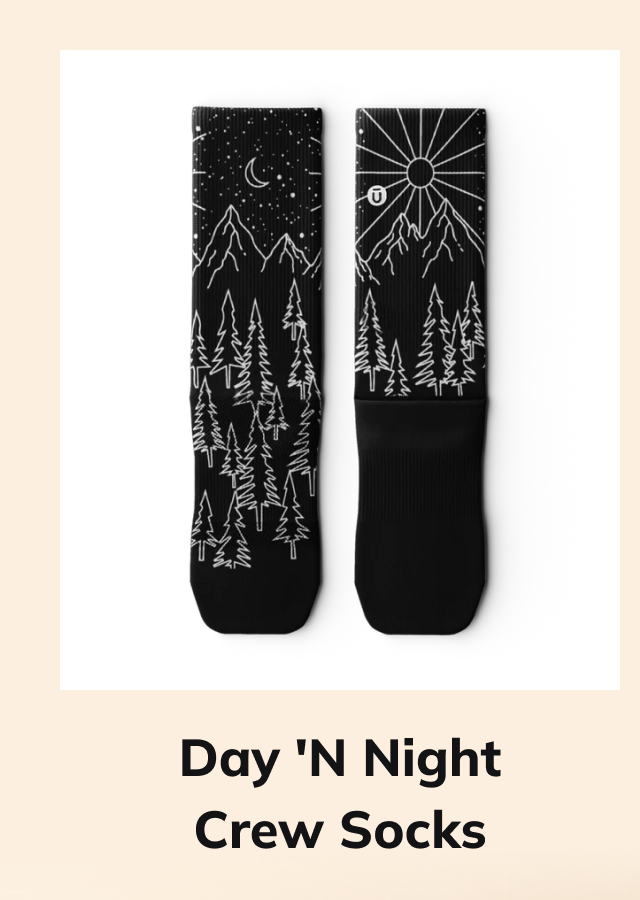
Task: Click the pine forest on the left sock
Action: tap(256, 425)
